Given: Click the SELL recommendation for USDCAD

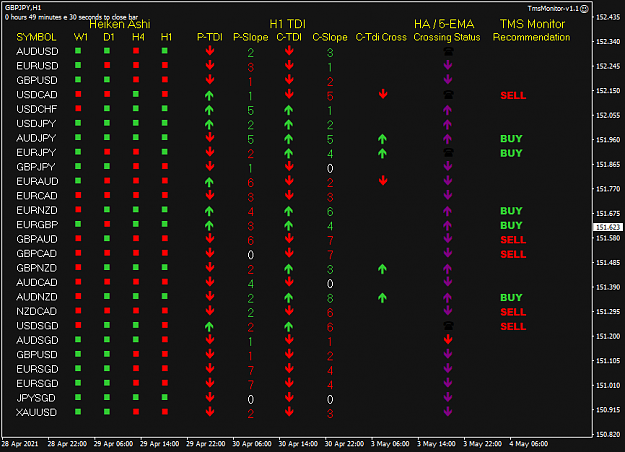Looking at the screenshot, I should pyautogui.click(x=513, y=96).
